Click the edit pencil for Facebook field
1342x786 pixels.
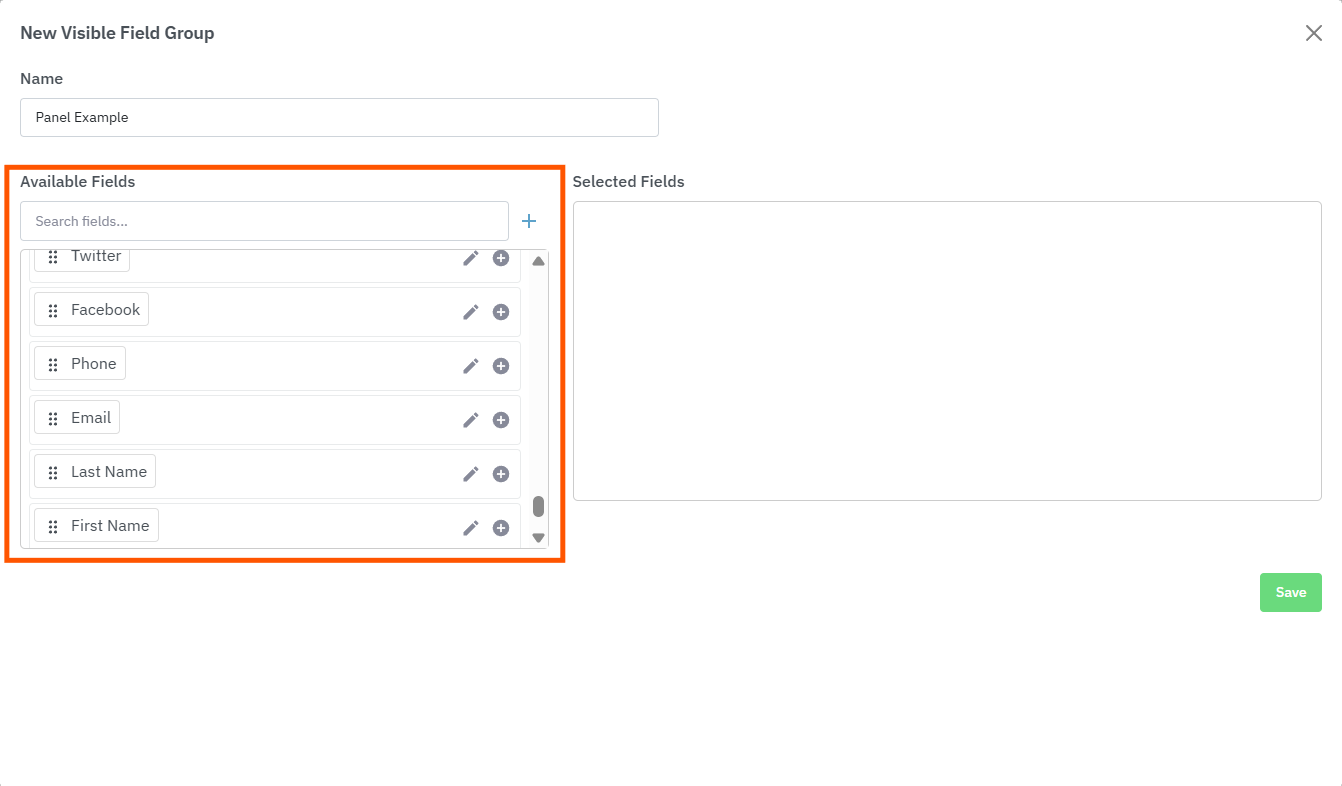[471, 312]
